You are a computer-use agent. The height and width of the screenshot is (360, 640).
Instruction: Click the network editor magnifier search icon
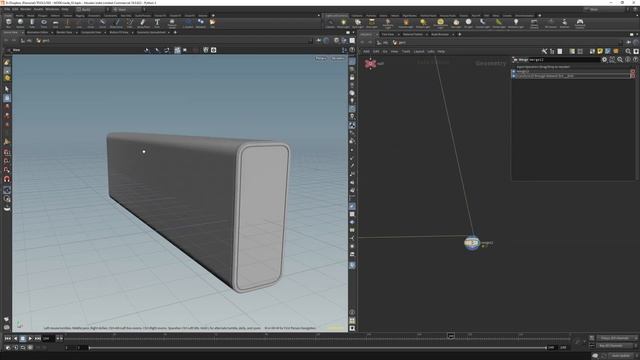[628, 51]
